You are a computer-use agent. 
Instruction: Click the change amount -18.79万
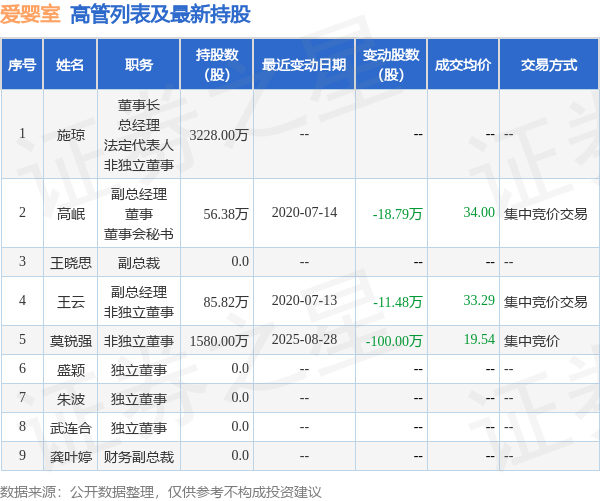(397, 214)
